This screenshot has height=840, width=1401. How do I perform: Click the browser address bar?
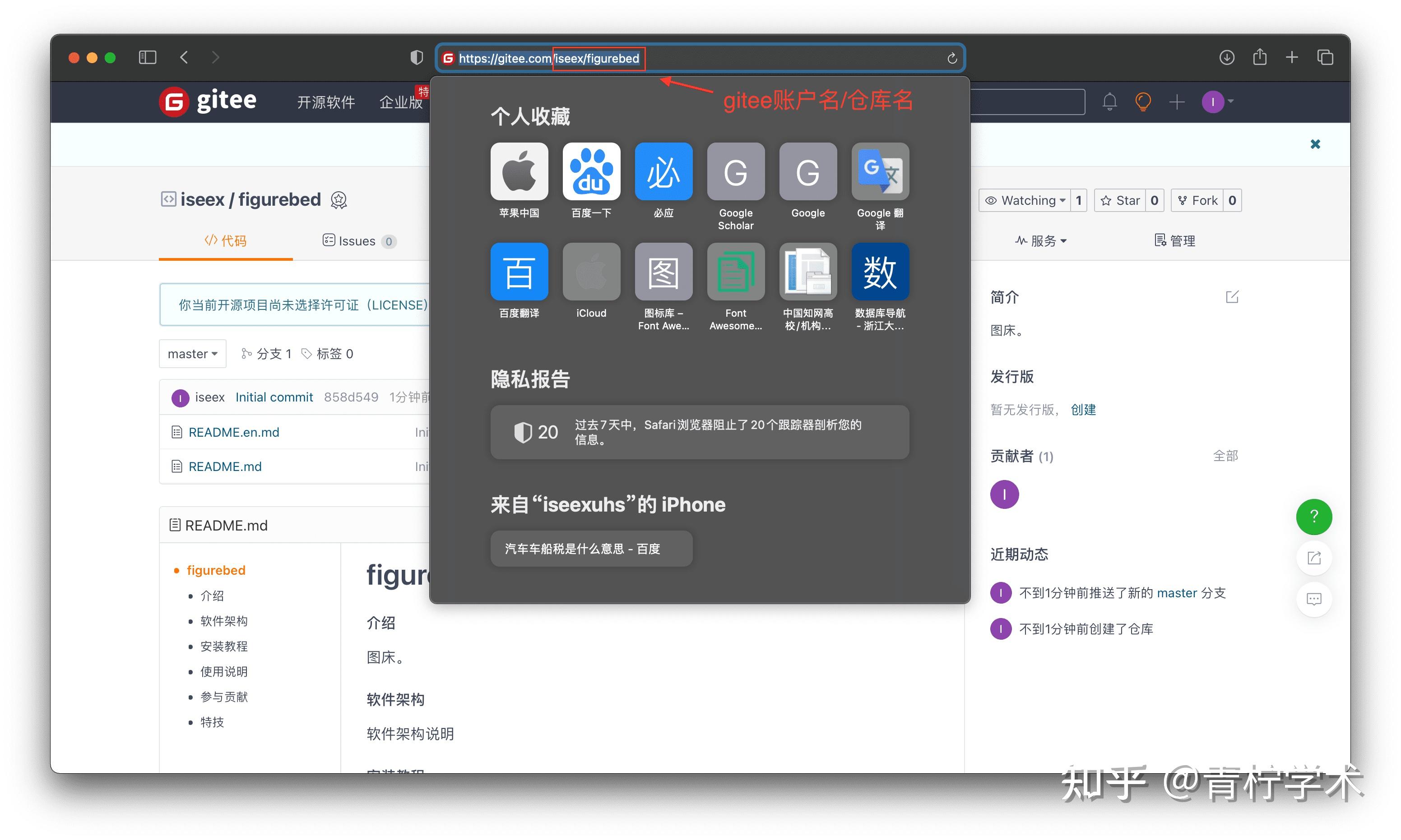click(x=736, y=57)
